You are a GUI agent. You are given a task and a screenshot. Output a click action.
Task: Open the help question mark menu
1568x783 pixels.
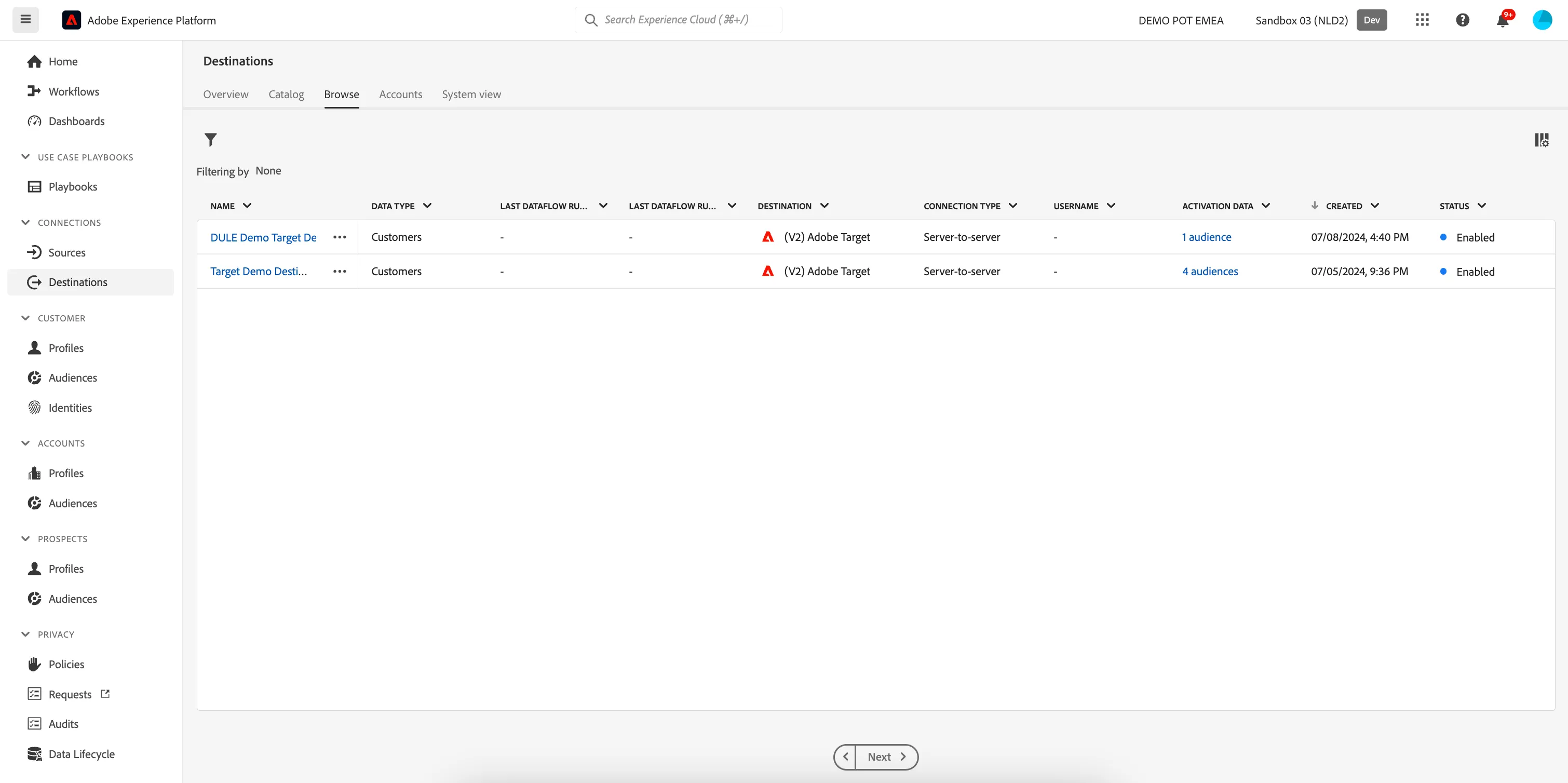pyautogui.click(x=1462, y=20)
